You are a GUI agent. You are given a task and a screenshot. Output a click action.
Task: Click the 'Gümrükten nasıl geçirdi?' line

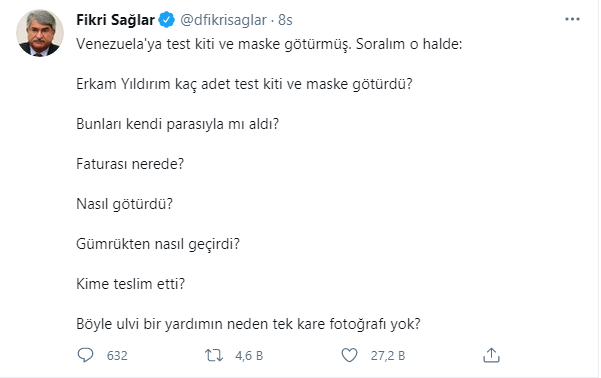point(158,244)
